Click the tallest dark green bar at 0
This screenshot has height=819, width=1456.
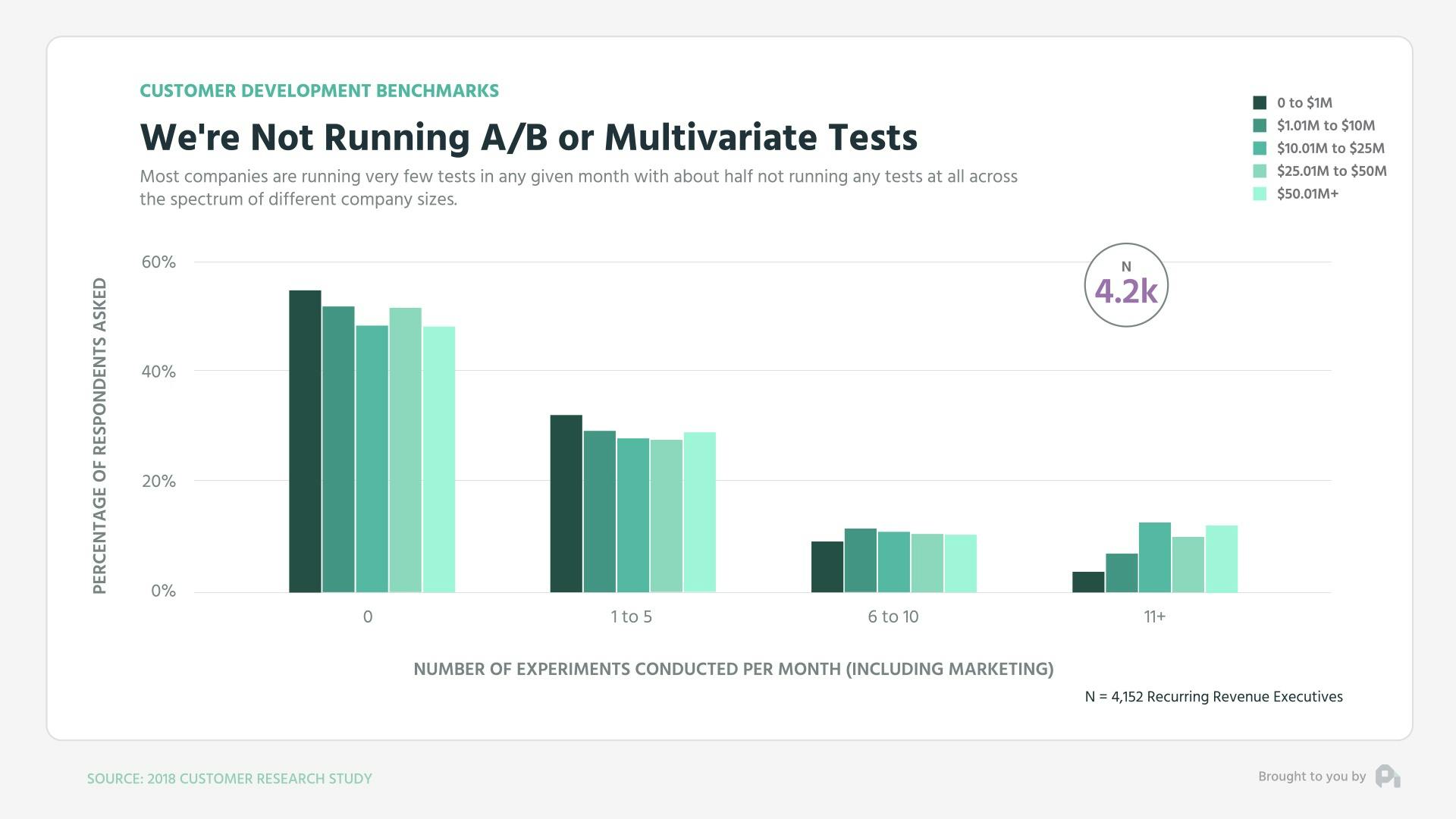304,440
